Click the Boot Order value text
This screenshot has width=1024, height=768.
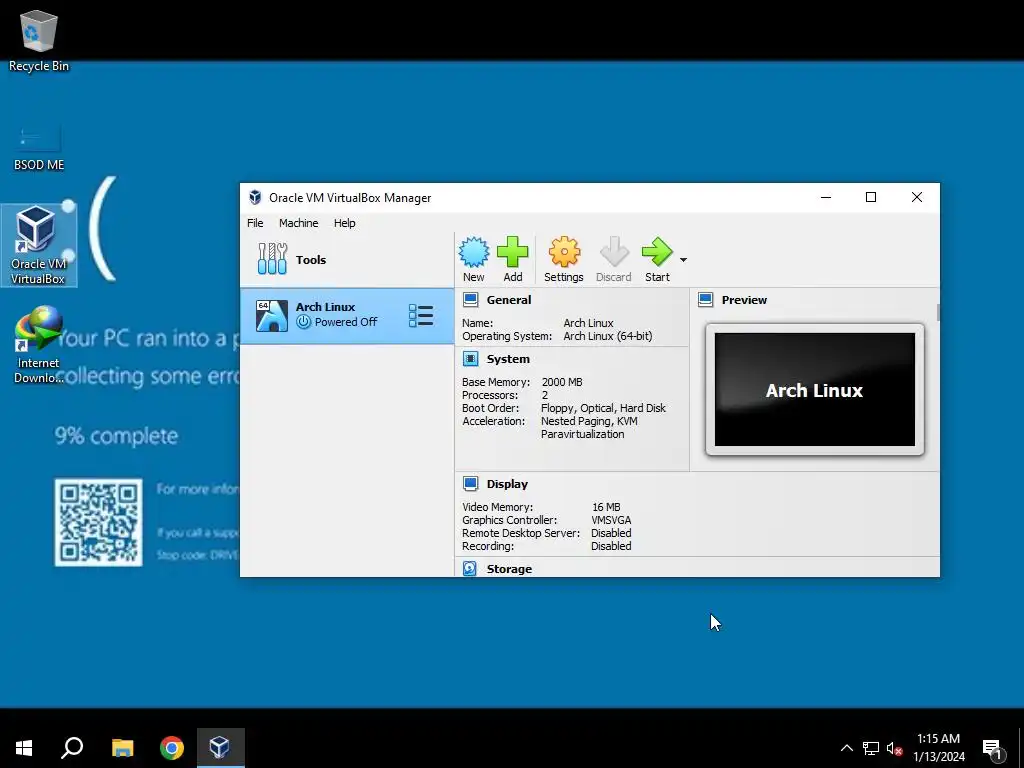coord(603,408)
